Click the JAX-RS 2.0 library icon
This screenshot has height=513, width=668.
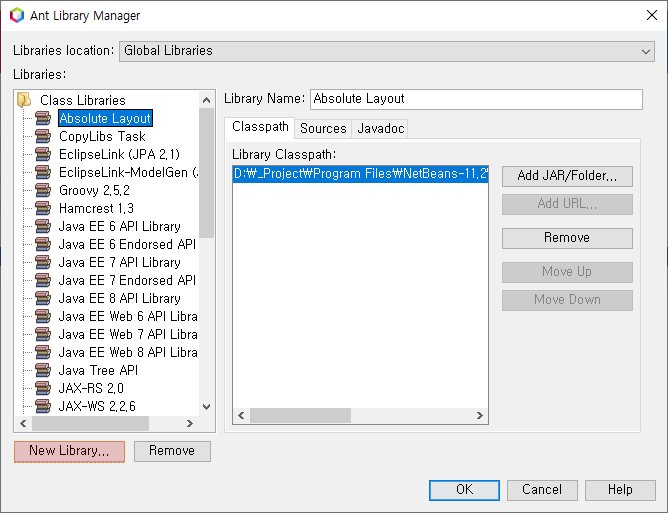pyautogui.click(x=43, y=388)
